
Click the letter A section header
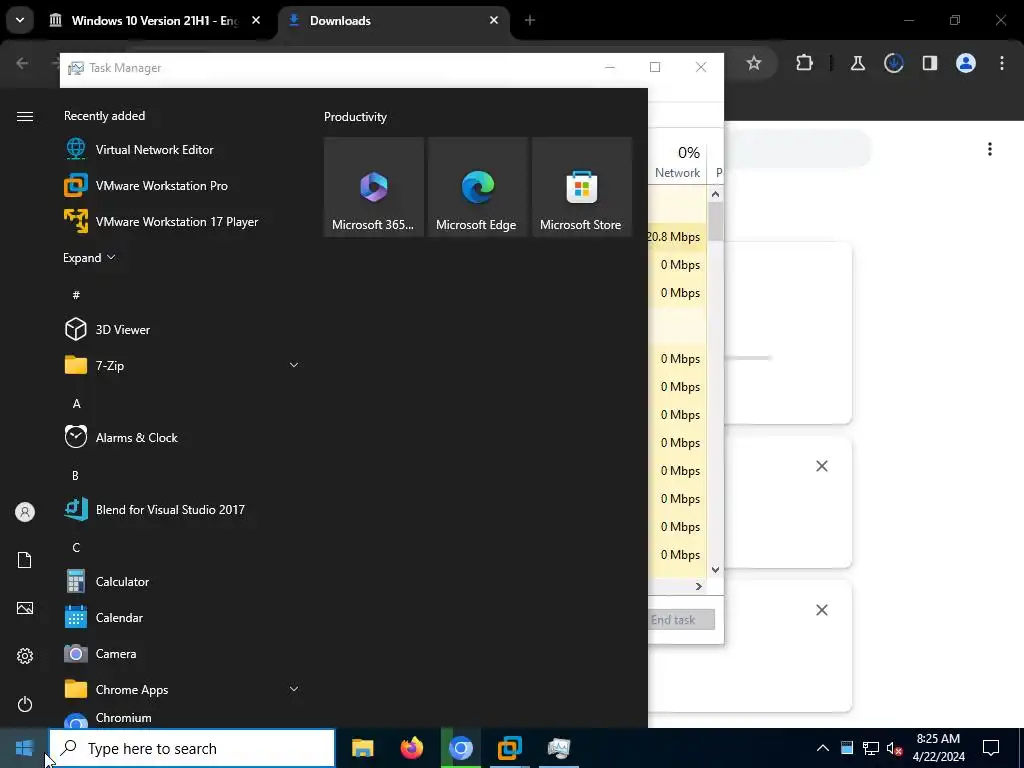pyautogui.click(x=76, y=404)
